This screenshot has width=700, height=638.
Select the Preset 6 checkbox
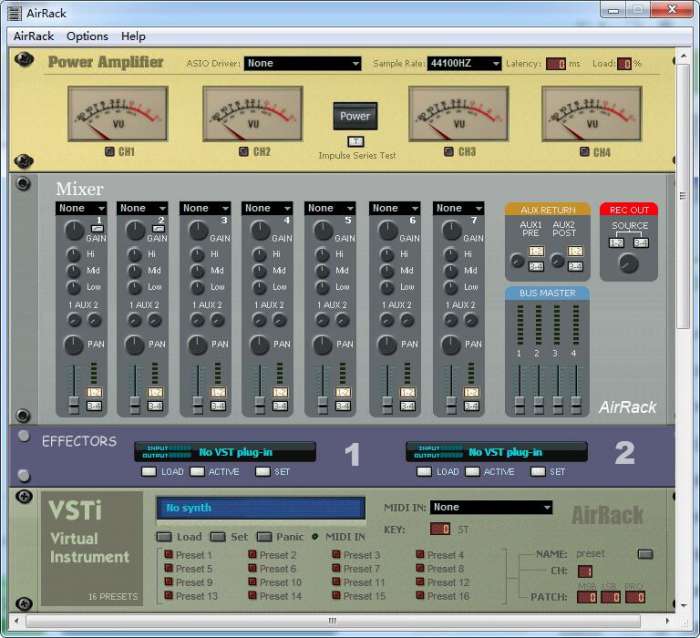pos(253,569)
